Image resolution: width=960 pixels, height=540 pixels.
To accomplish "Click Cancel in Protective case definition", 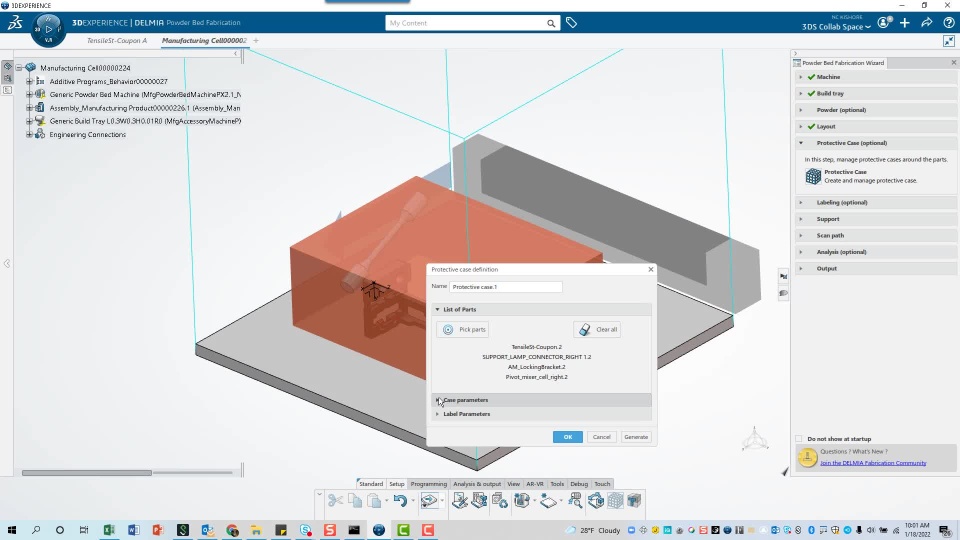I will [601, 437].
